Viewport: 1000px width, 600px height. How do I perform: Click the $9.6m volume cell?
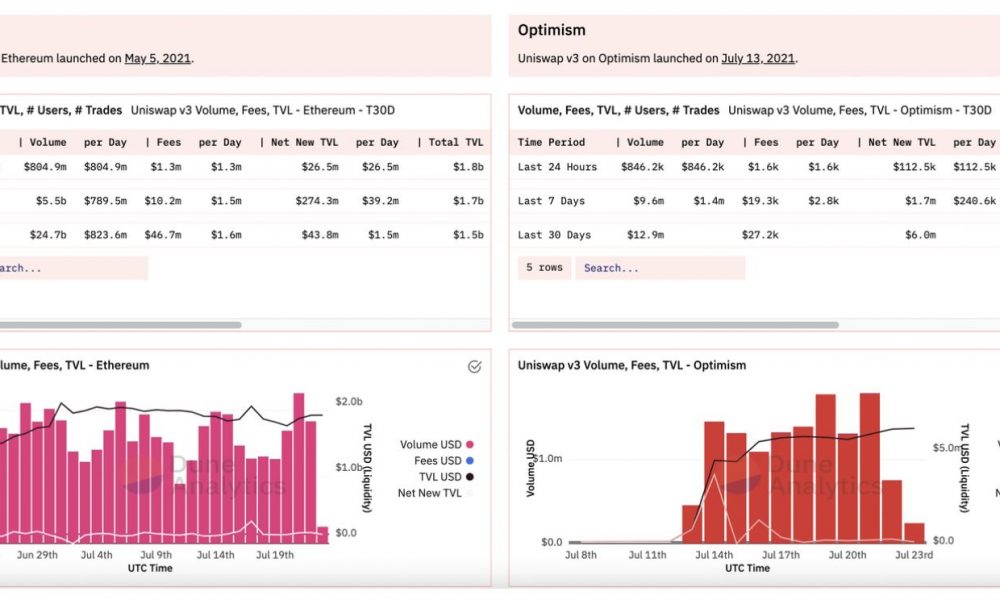(x=649, y=201)
